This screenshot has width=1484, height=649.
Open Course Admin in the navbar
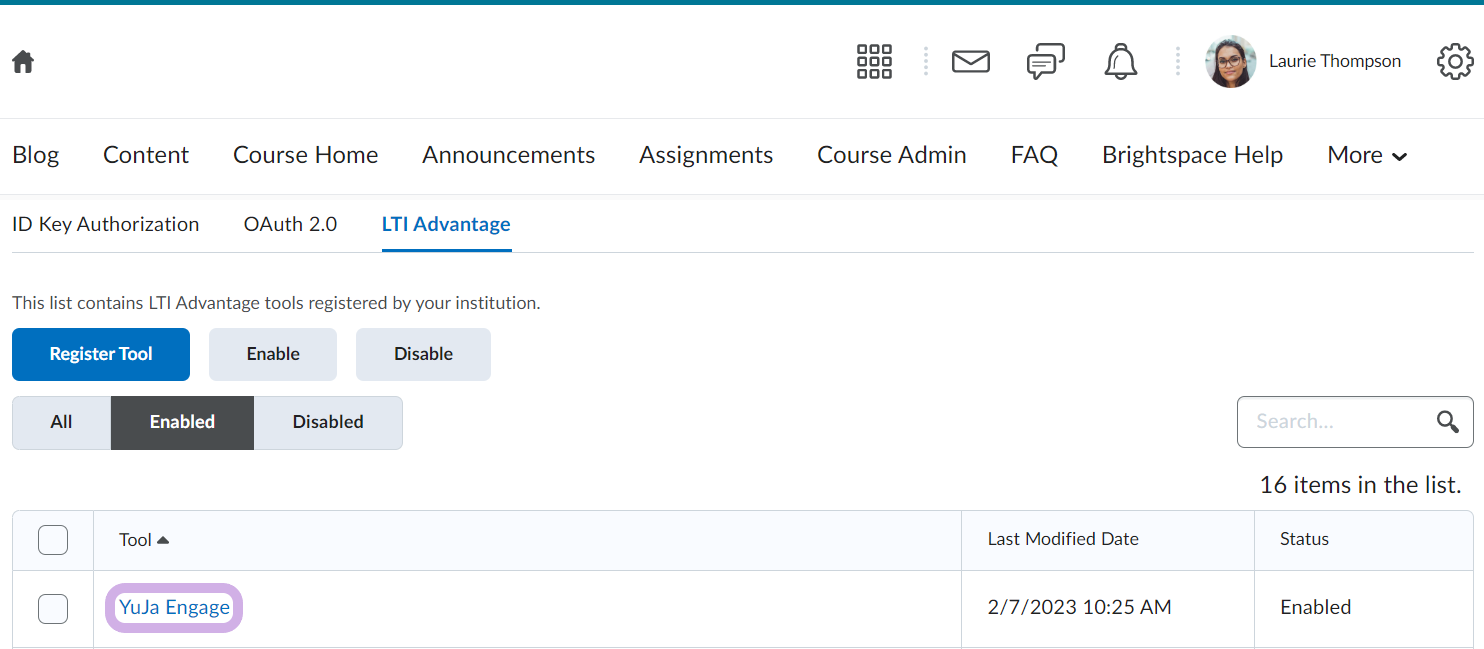click(892, 155)
